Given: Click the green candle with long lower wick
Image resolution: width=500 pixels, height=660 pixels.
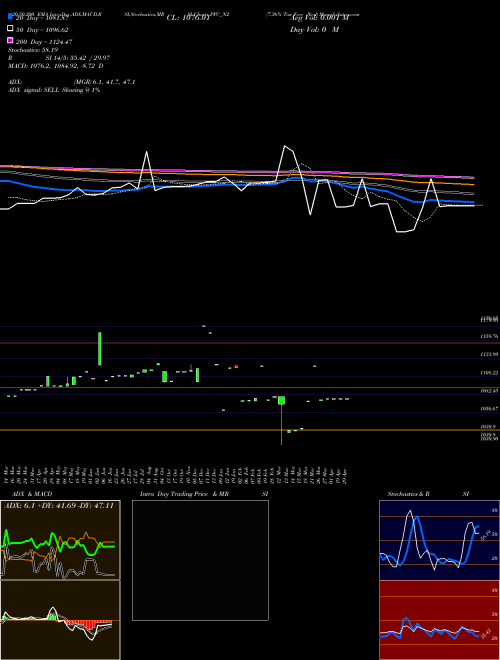Looking at the screenshot, I should coord(282,400).
